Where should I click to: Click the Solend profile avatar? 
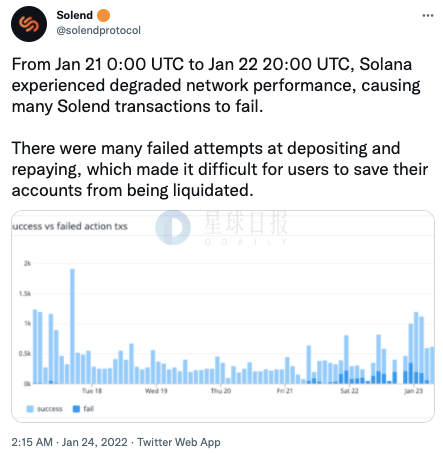(29, 24)
